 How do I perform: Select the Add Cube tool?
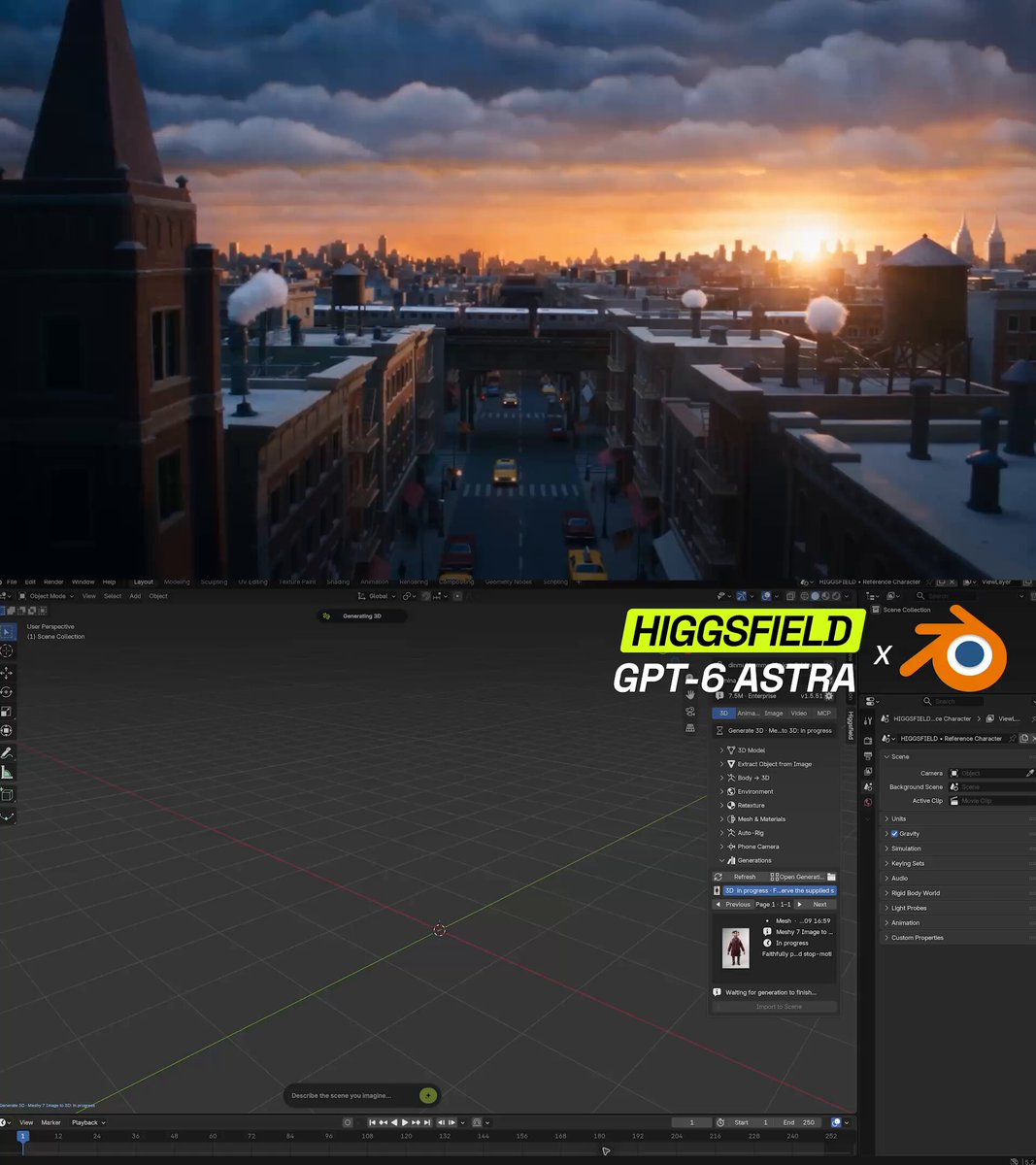click(x=7, y=795)
